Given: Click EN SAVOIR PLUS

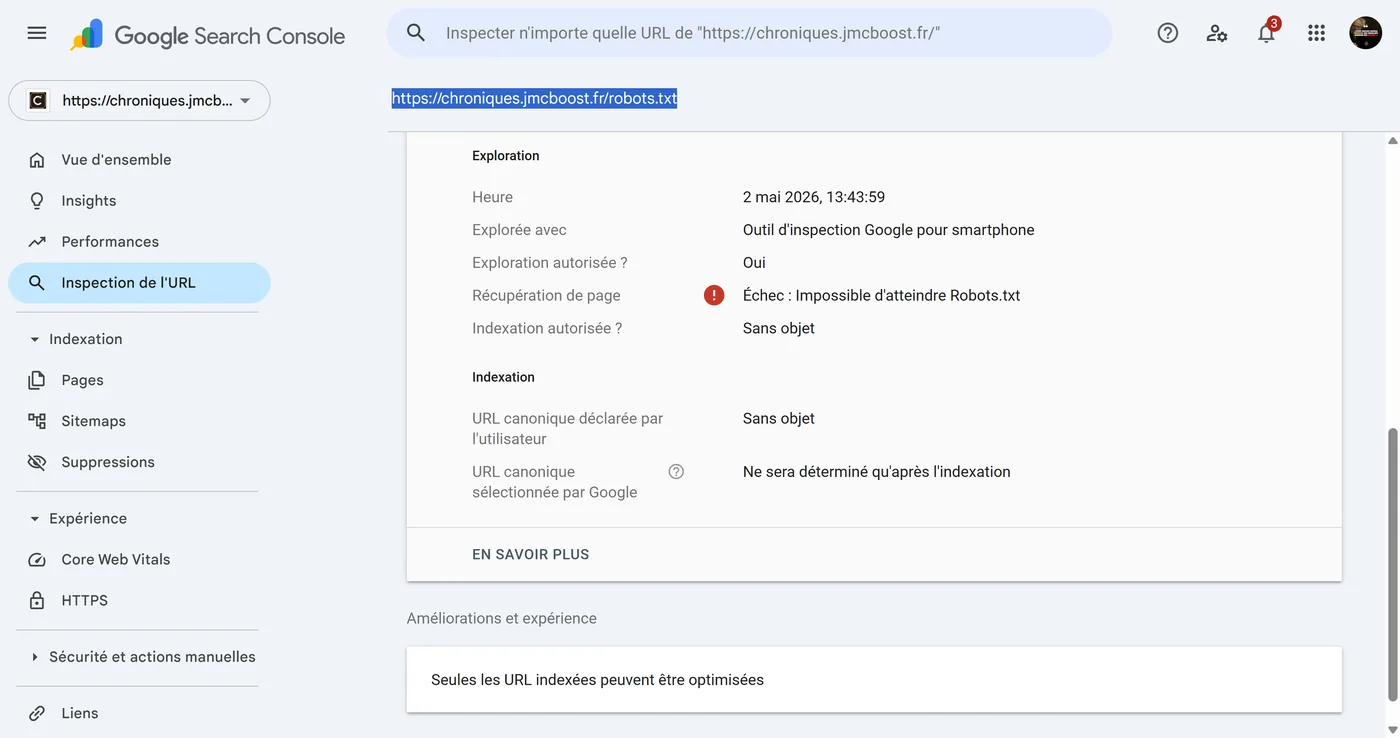Looking at the screenshot, I should tap(530, 554).
